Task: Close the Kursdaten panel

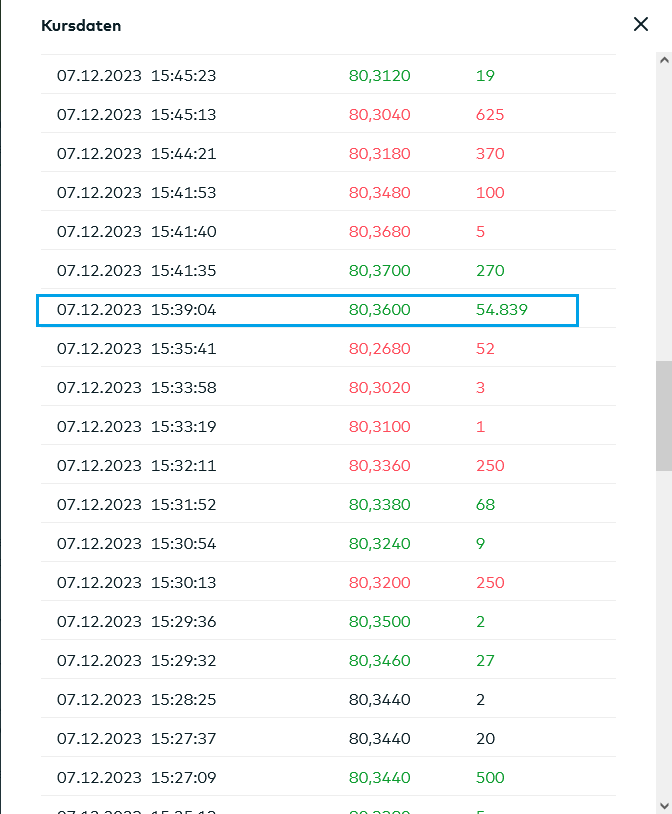Action: coord(641,25)
